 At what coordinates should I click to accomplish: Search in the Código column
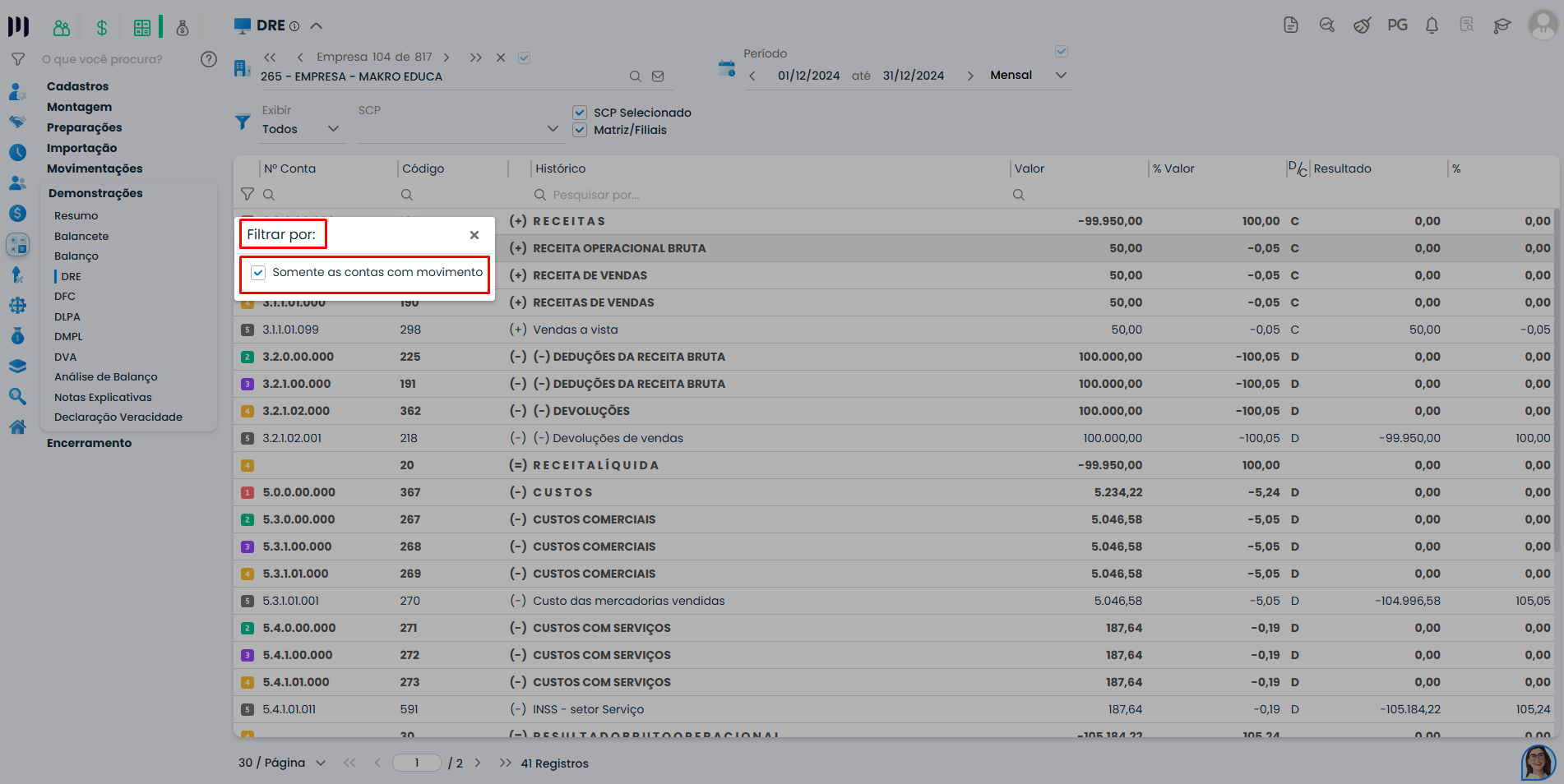click(x=407, y=195)
